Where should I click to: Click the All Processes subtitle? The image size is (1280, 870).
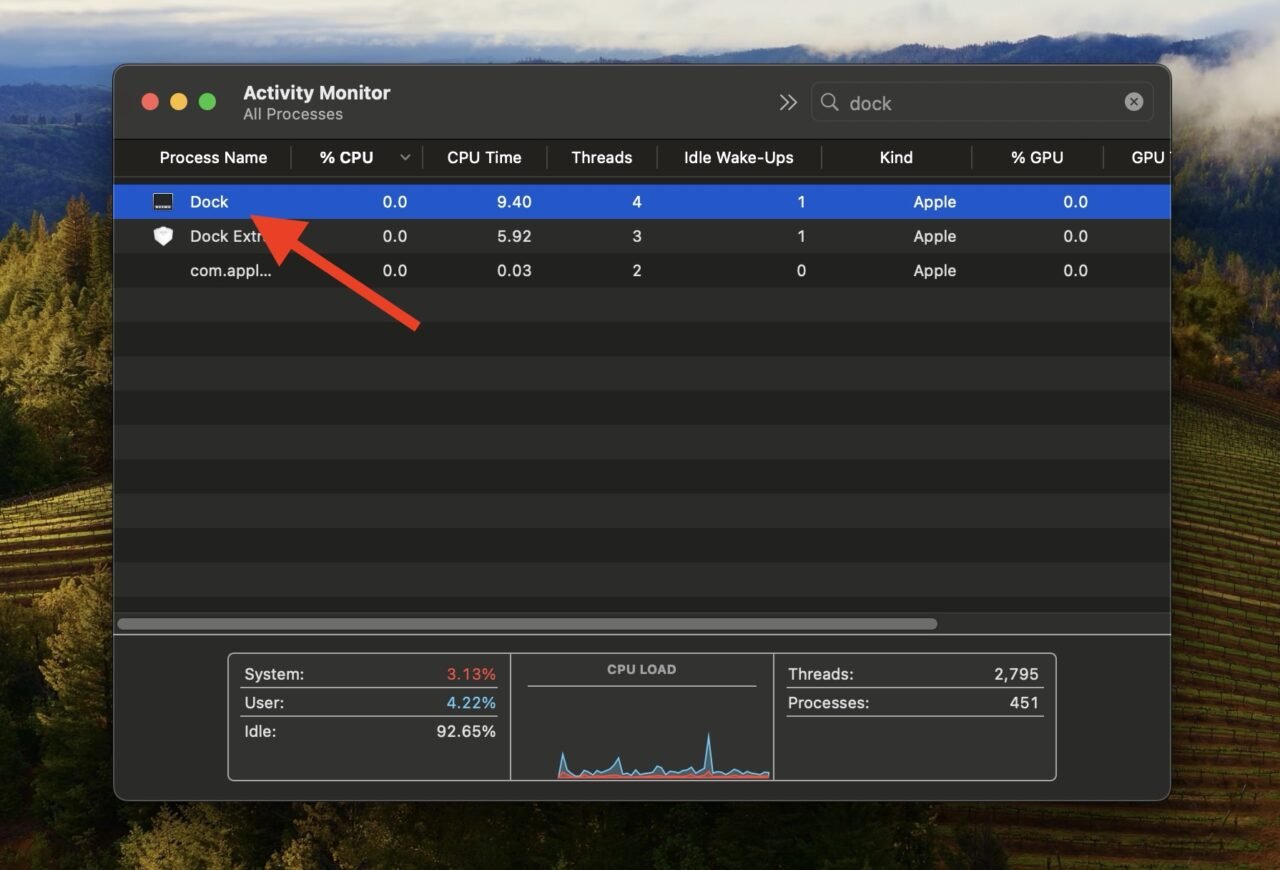pos(293,115)
